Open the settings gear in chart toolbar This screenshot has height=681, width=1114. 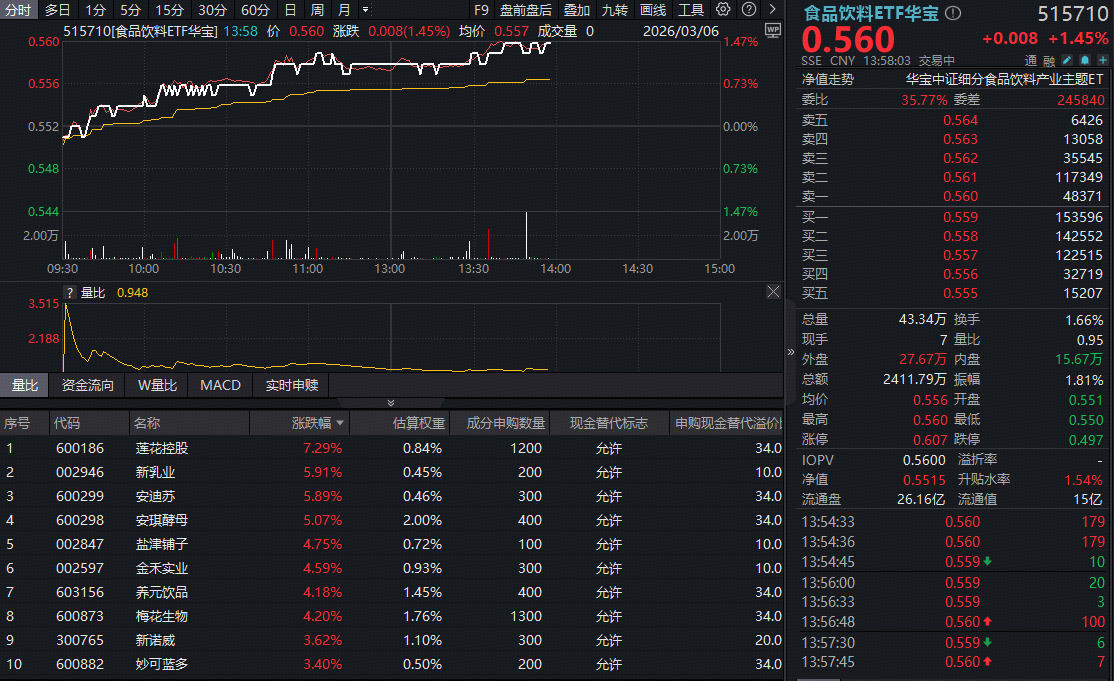(724, 10)
